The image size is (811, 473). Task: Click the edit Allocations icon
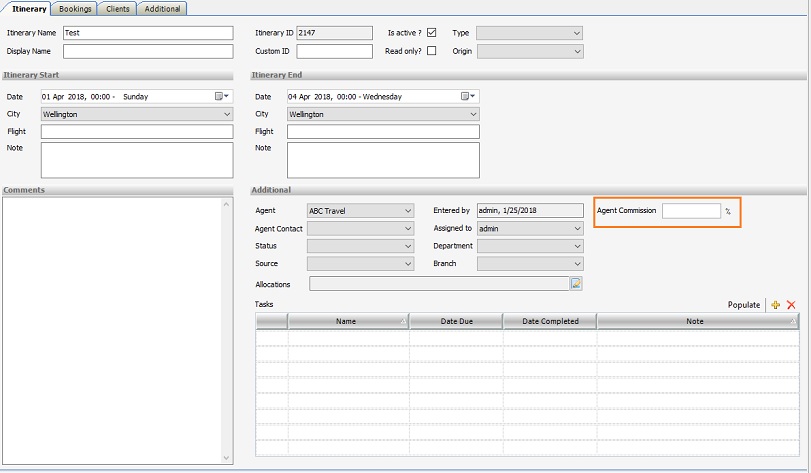pos(576,284)
